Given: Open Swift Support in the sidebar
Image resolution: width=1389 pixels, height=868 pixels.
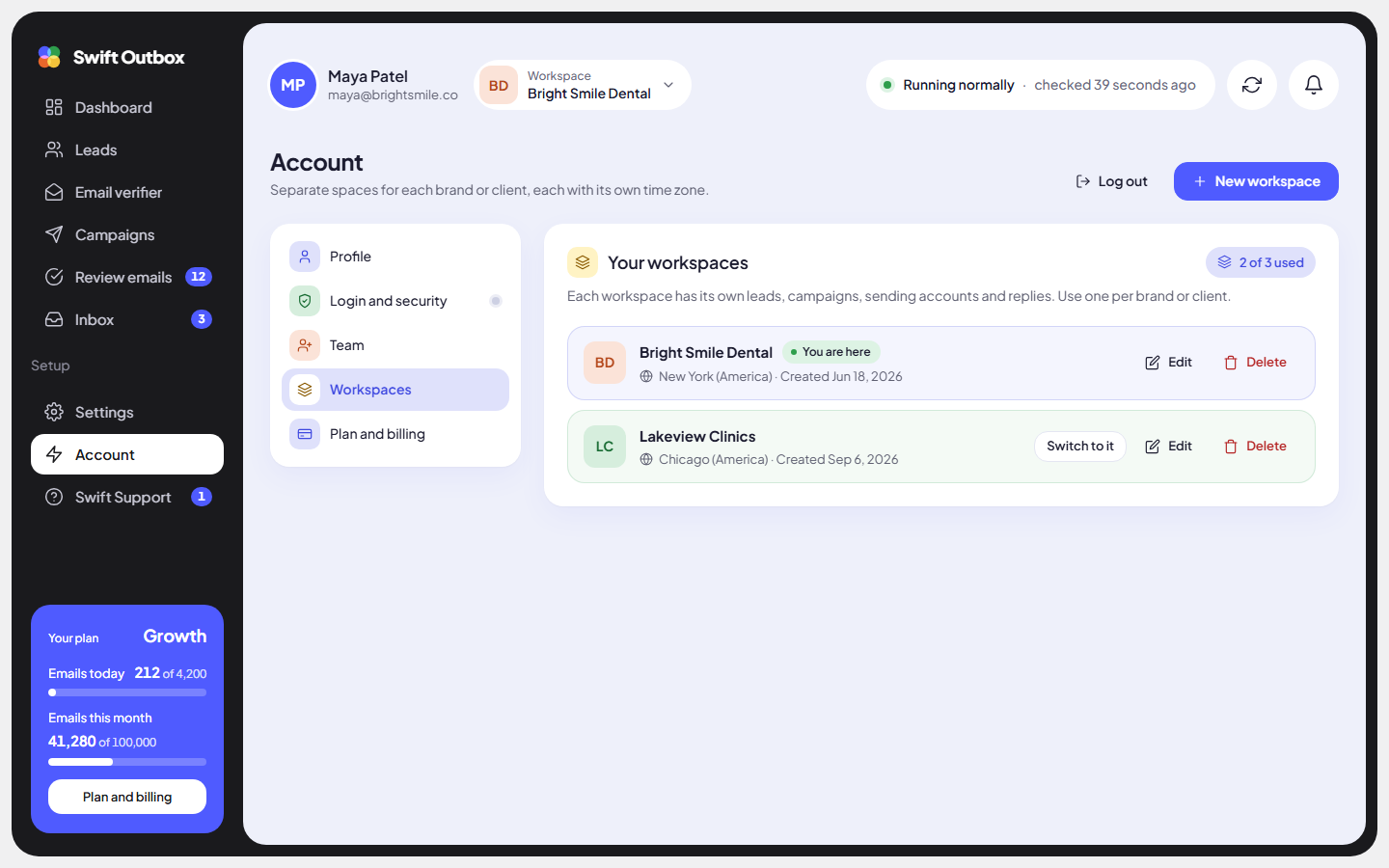Looking at the screenshot, I should [127, 497].
